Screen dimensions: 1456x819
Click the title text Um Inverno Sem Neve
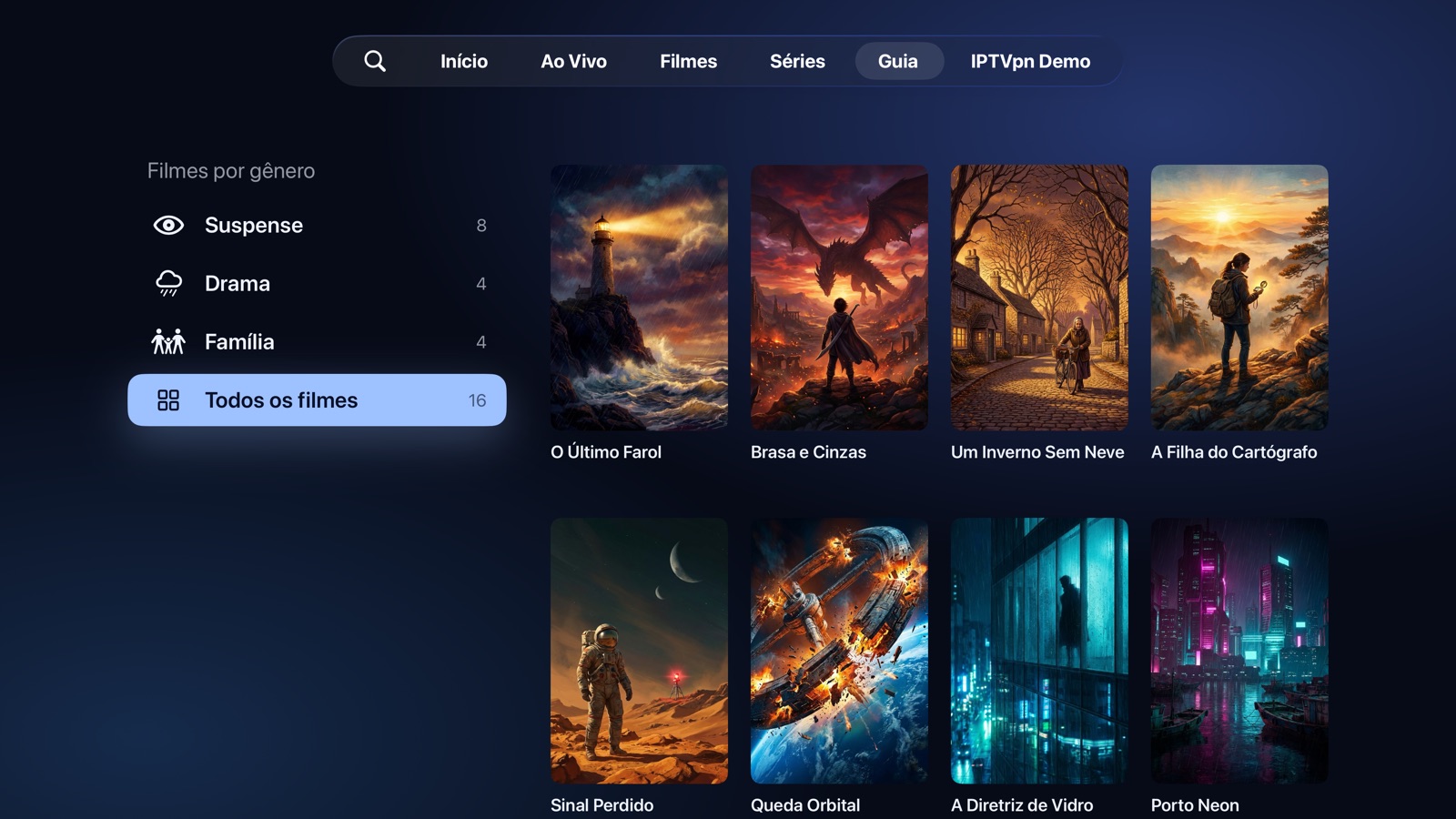(1037, 452)
